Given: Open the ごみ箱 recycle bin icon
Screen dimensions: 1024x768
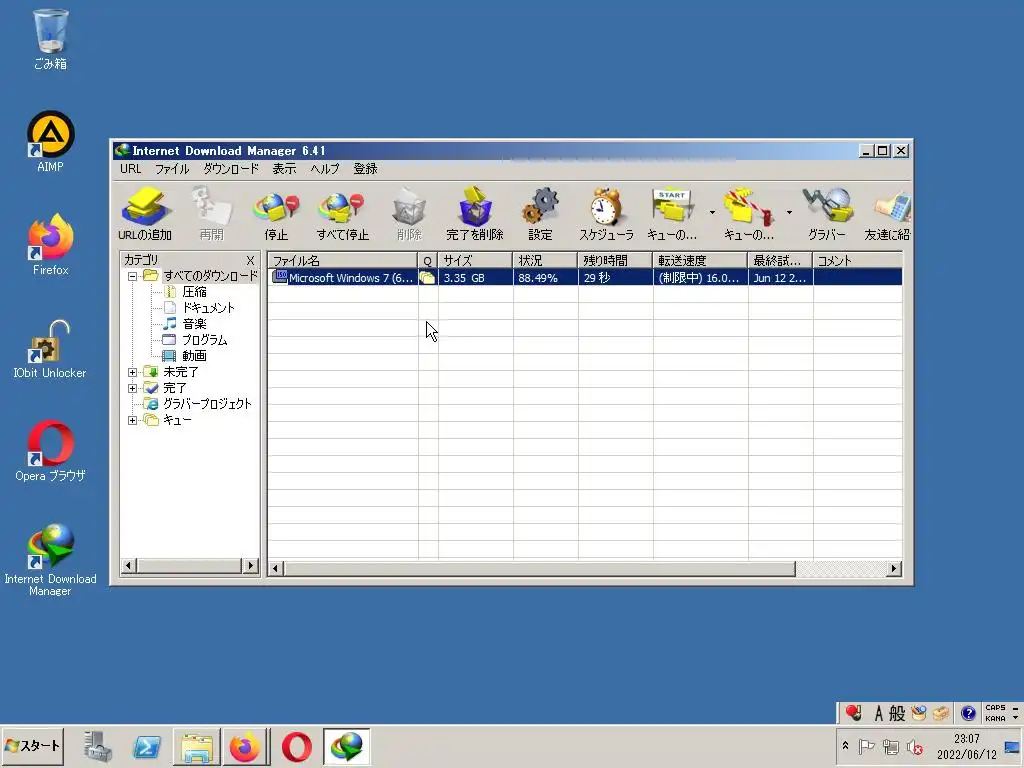Looking at the screenshot, I should tap(50, 39).
